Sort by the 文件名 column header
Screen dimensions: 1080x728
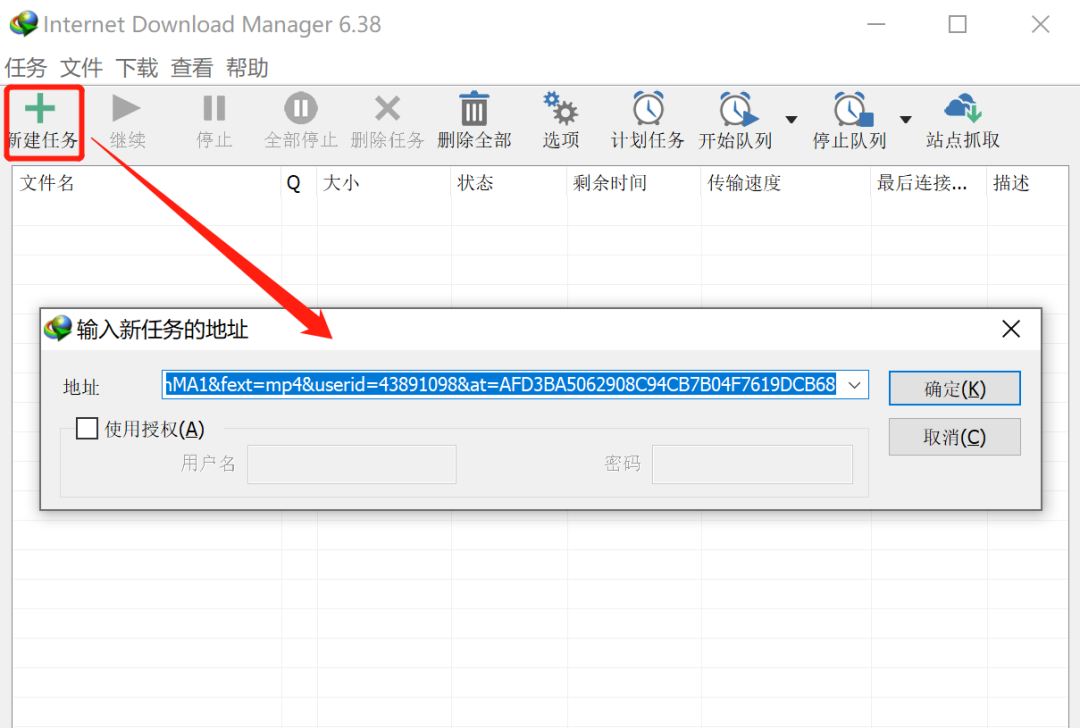coord(147,183)
